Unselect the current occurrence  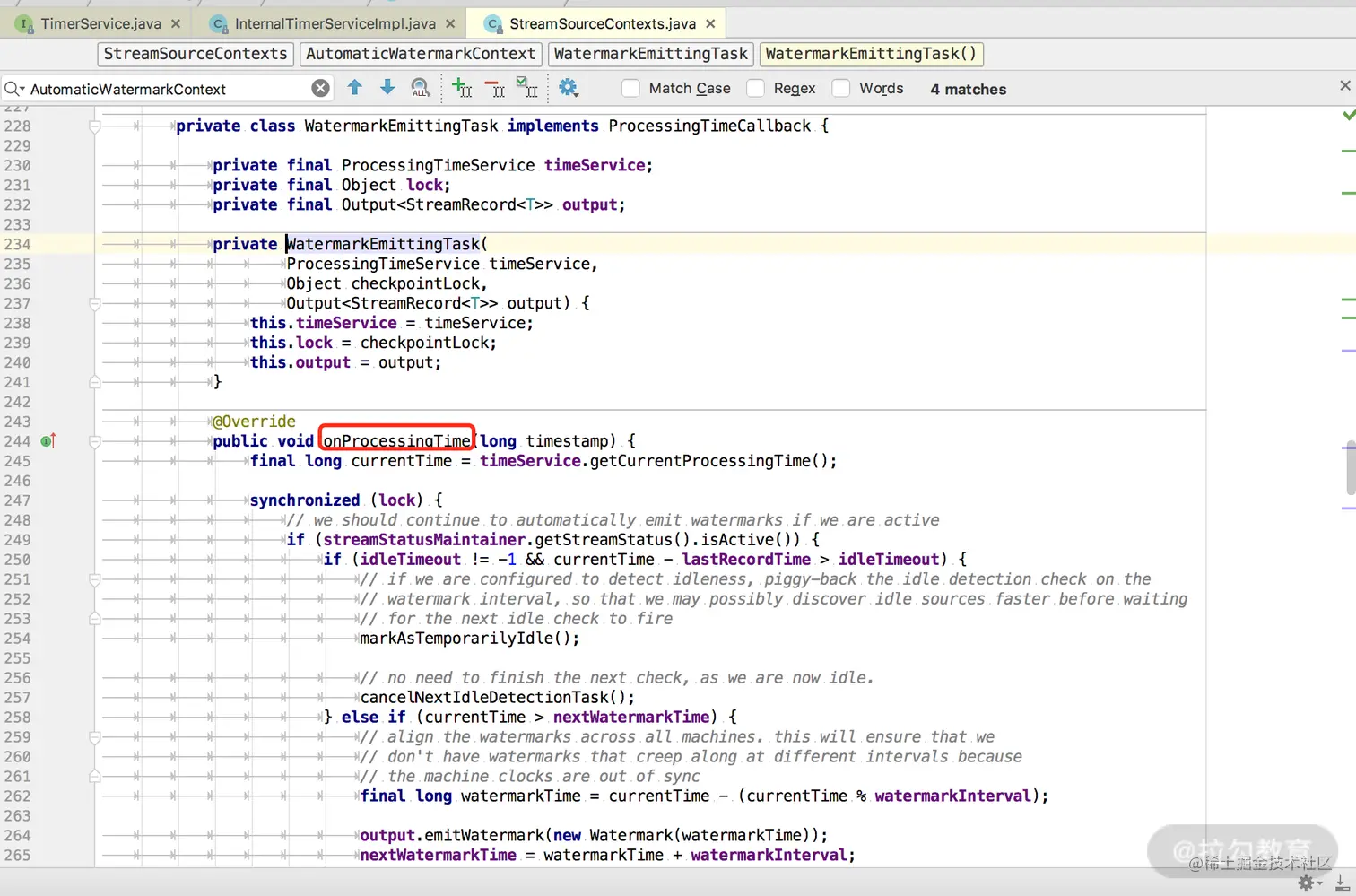point(494,87)
